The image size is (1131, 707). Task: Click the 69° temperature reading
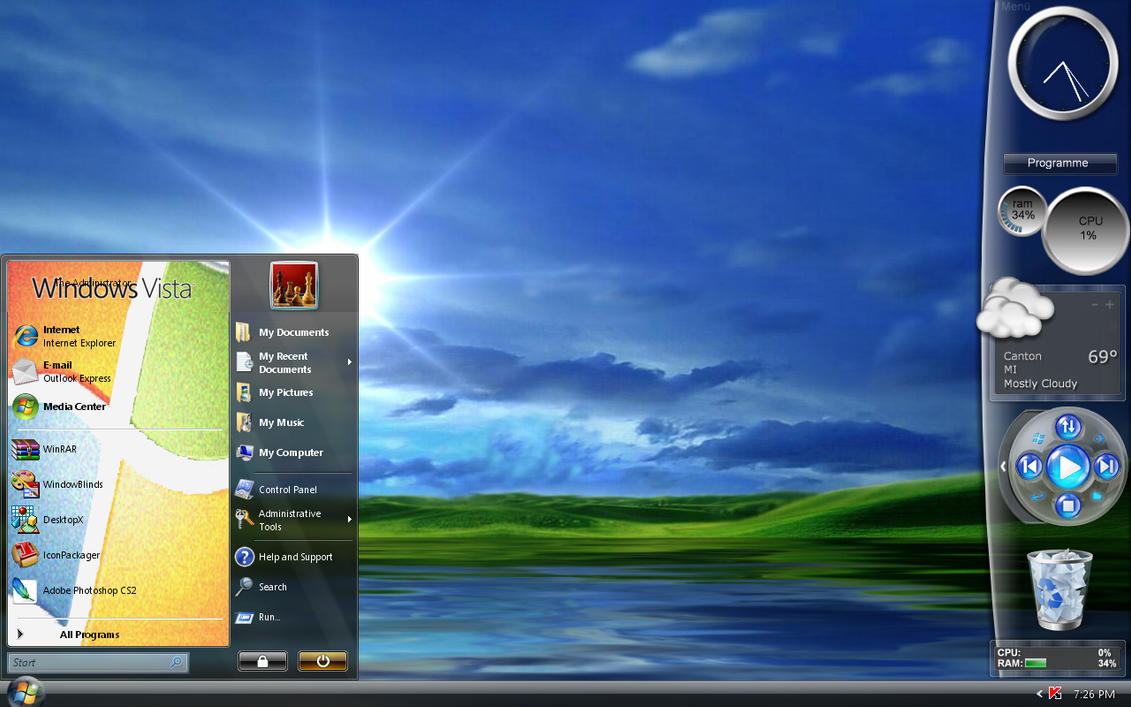click(1102, 356)
